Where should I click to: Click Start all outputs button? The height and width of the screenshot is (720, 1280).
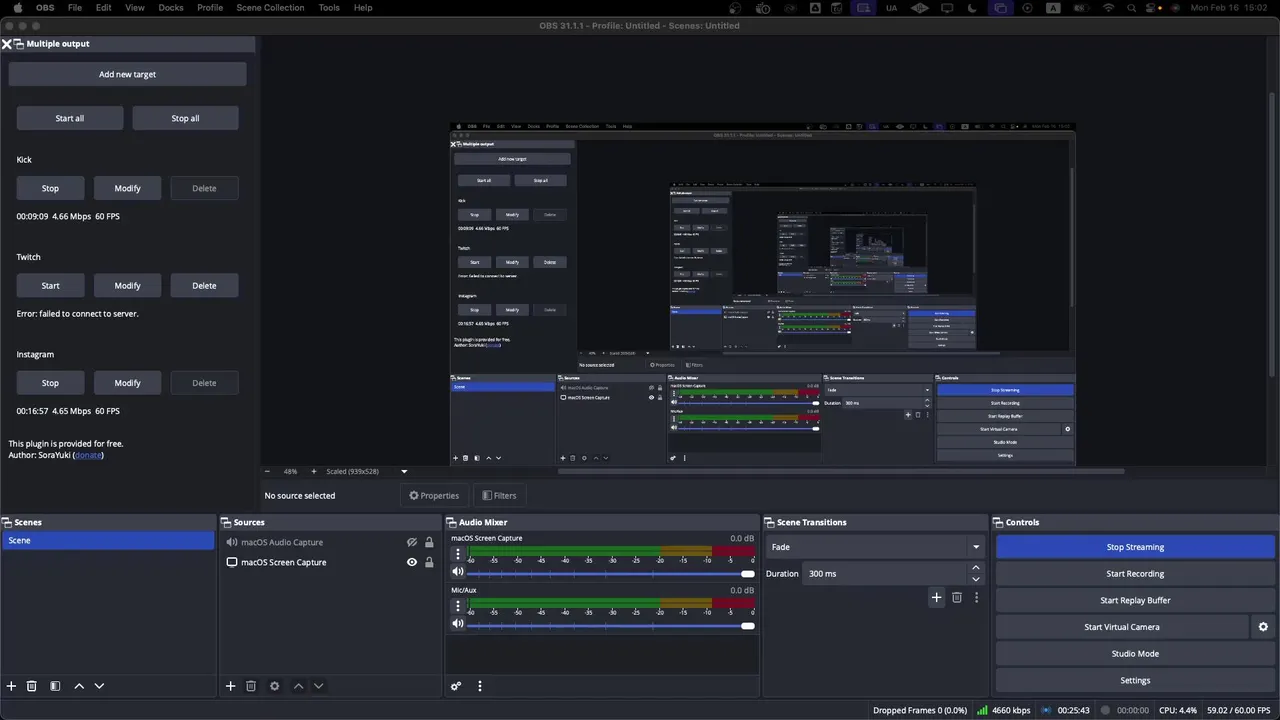70,118
